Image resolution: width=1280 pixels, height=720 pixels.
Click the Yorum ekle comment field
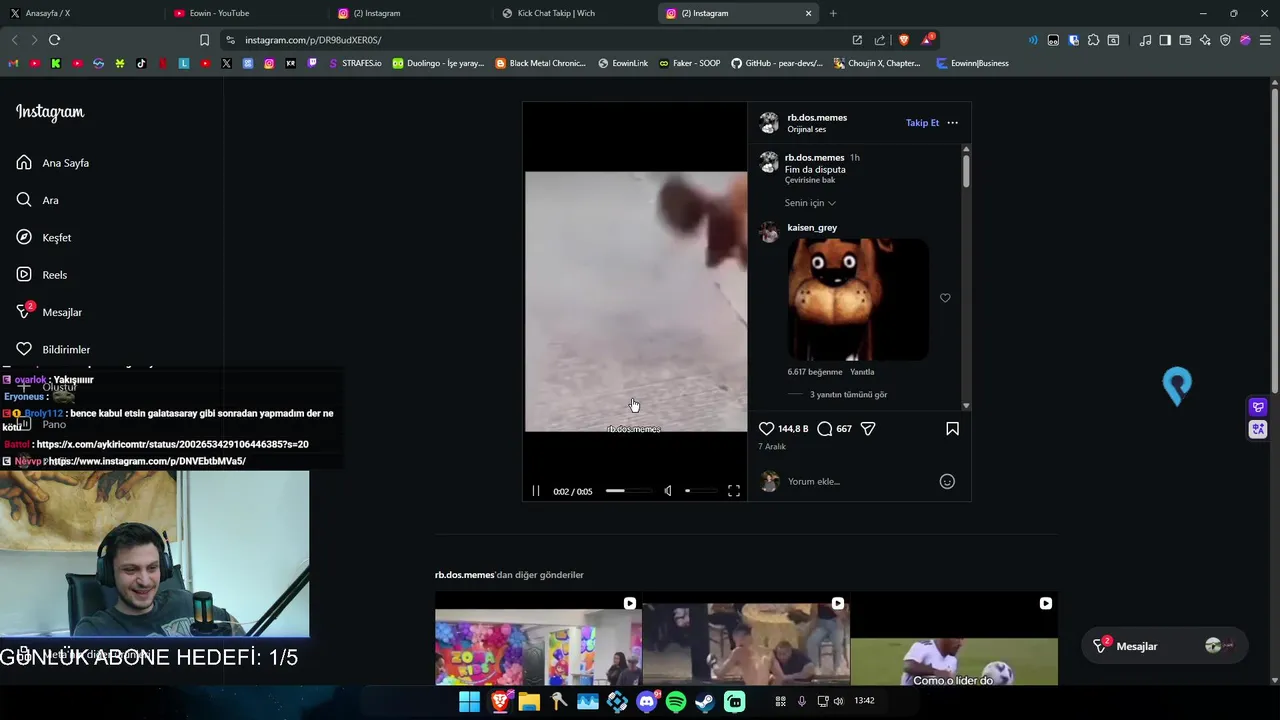click(x=860, y=481)
